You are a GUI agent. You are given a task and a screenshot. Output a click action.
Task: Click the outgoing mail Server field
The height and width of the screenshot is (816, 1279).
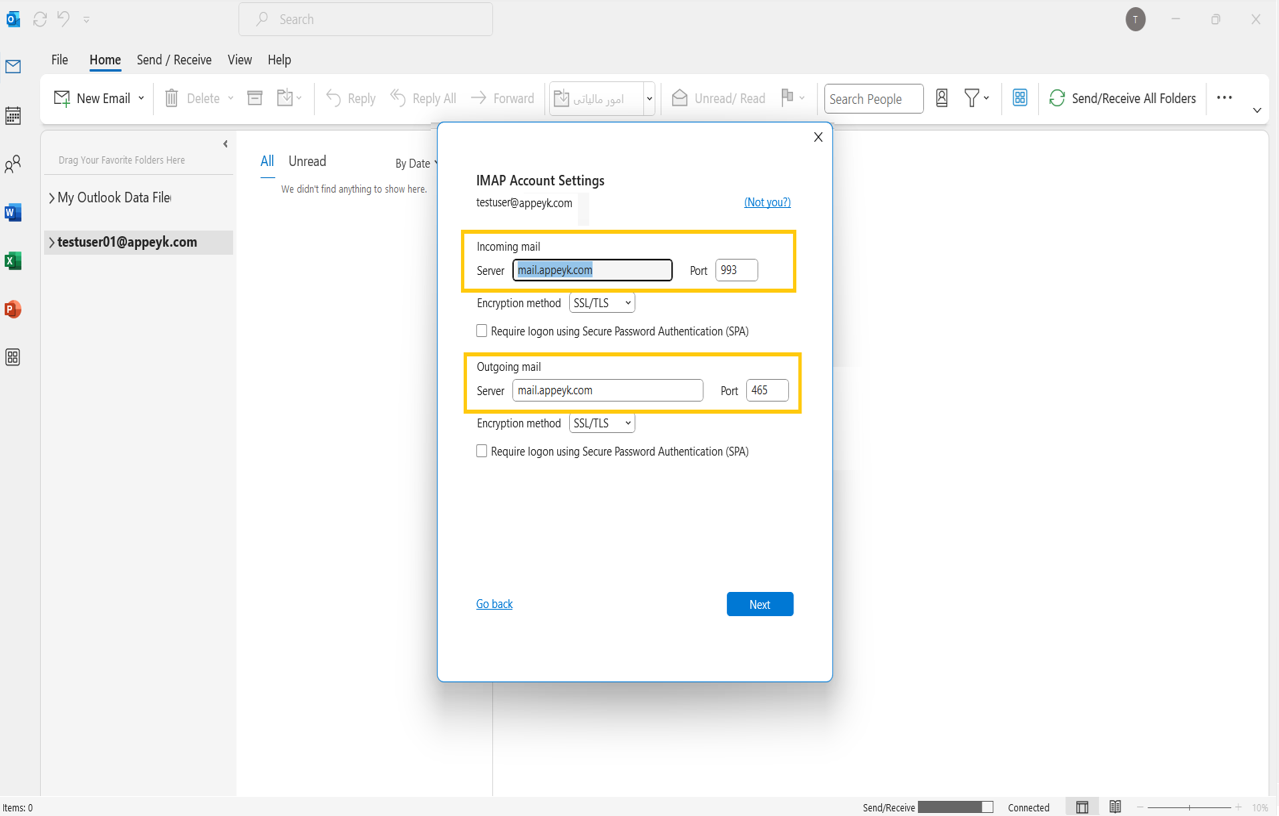(x=608, y=390)
